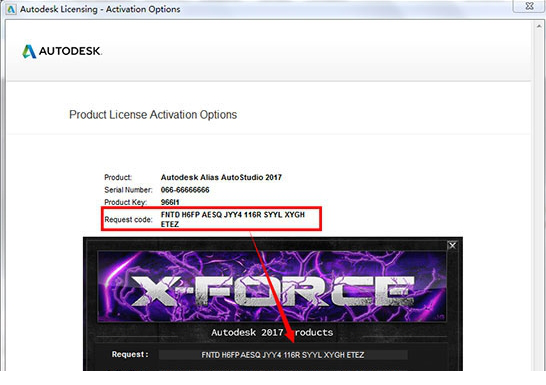Click the Autodesk Alias AutoStudio 2017 text
The image size is (546, 385).
221,177
